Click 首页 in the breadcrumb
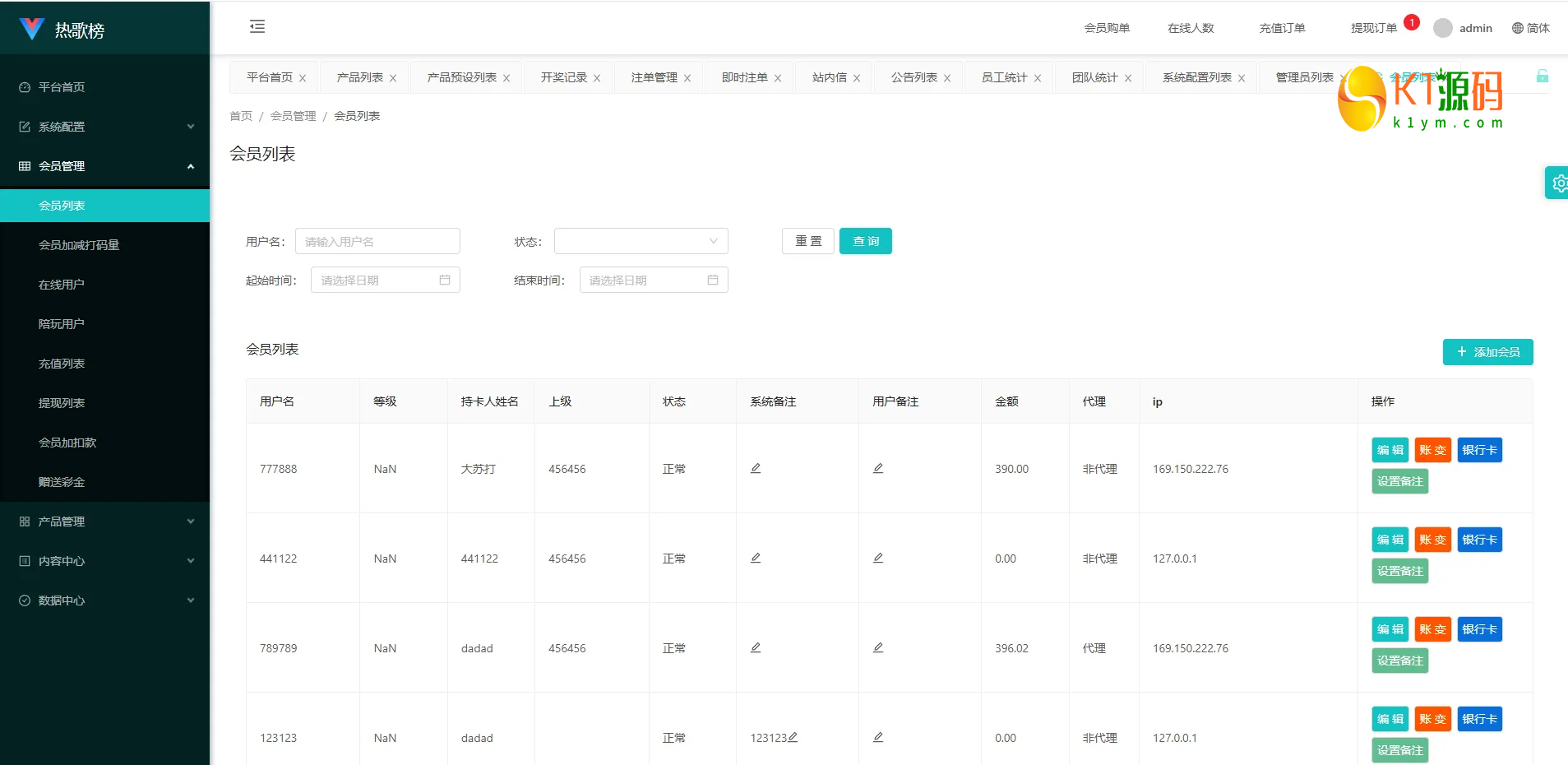 [x=241, y=116]
